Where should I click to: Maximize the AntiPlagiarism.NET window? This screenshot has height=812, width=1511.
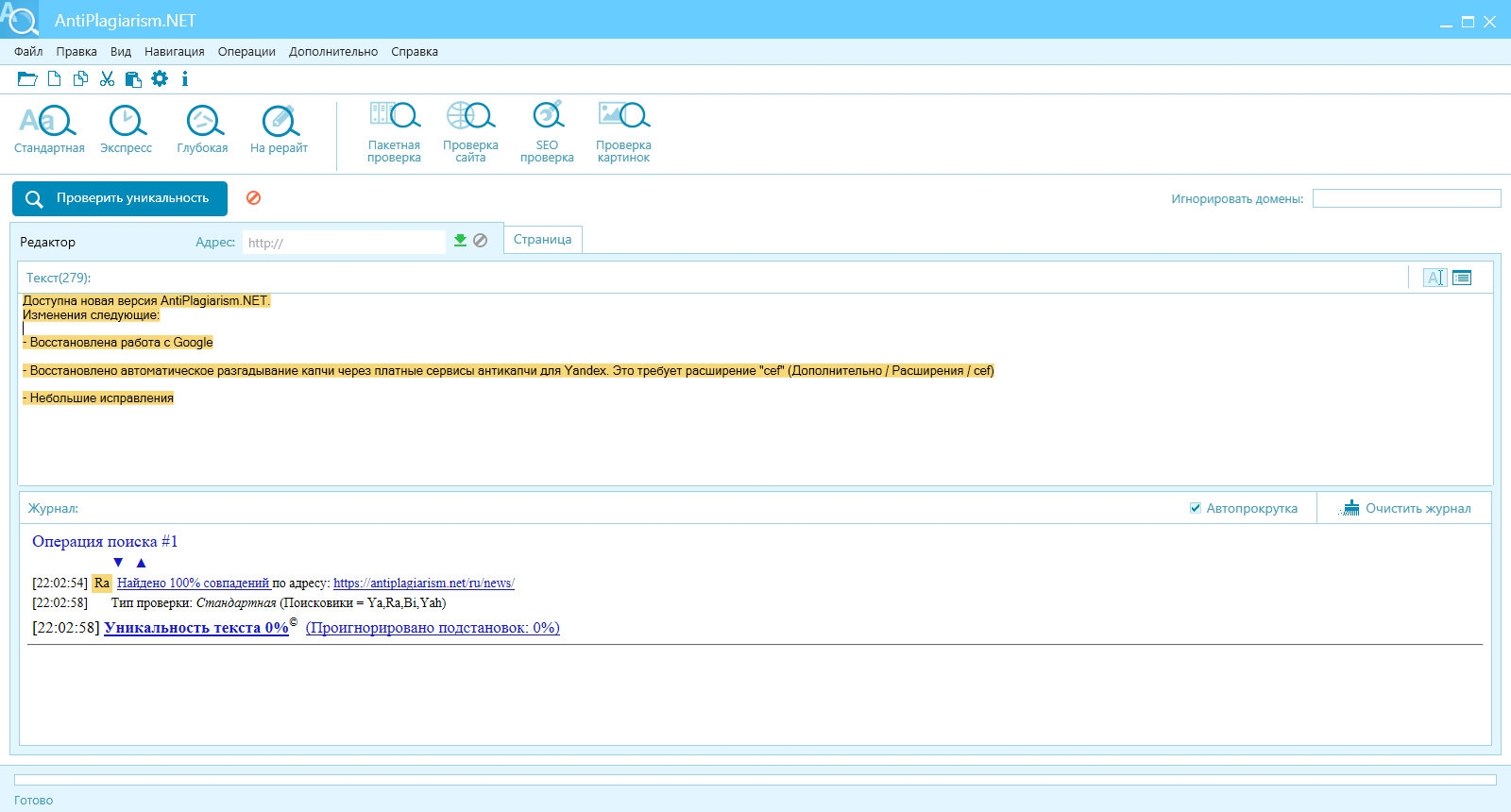pos(1468,22)
